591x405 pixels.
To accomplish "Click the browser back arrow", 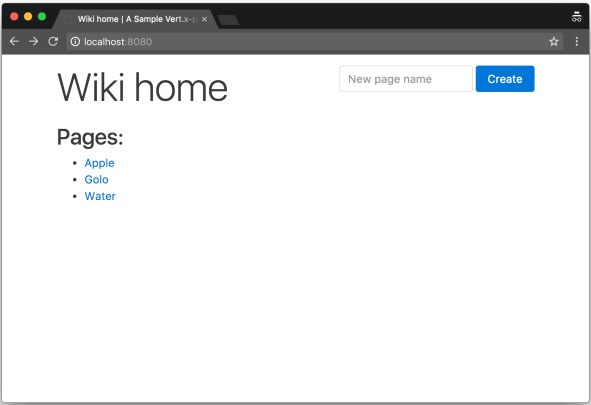I will 14,41.
